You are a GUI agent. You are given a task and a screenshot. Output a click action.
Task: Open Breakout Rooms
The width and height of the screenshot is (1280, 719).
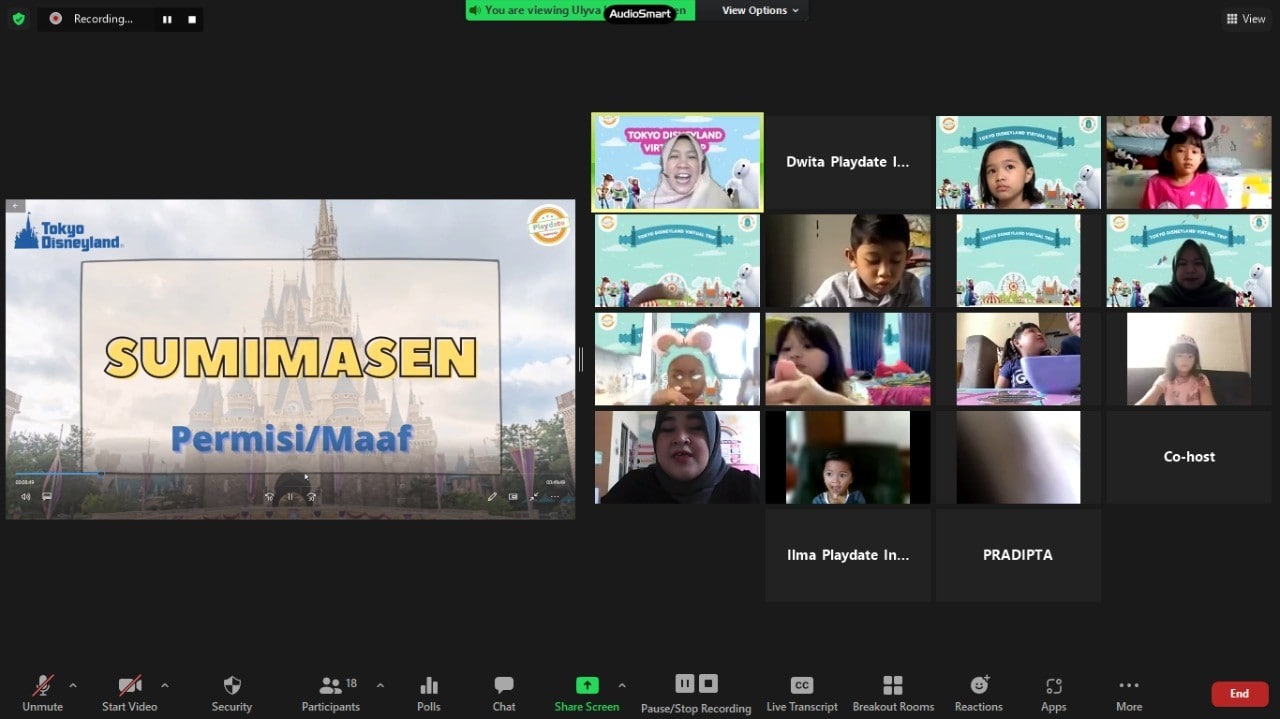893,692
